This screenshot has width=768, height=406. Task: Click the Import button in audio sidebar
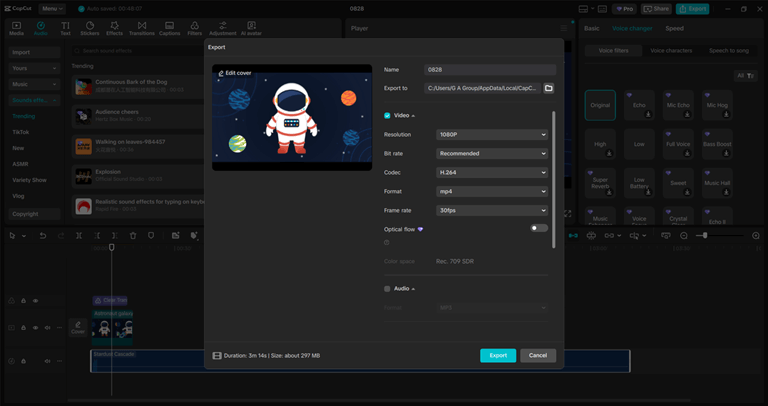(x=34, y=52)
